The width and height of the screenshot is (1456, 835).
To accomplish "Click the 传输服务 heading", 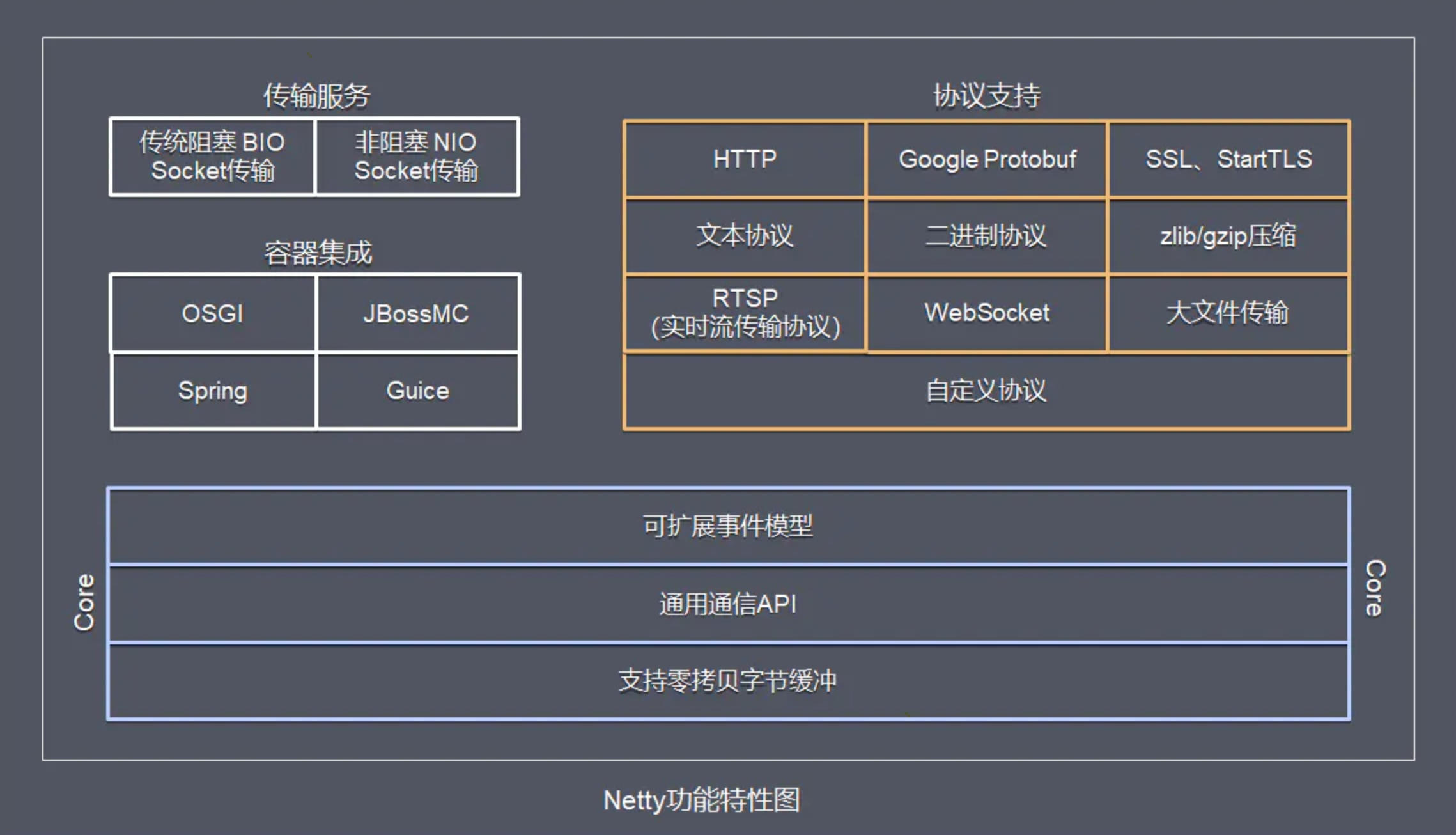I will (316, 96).
